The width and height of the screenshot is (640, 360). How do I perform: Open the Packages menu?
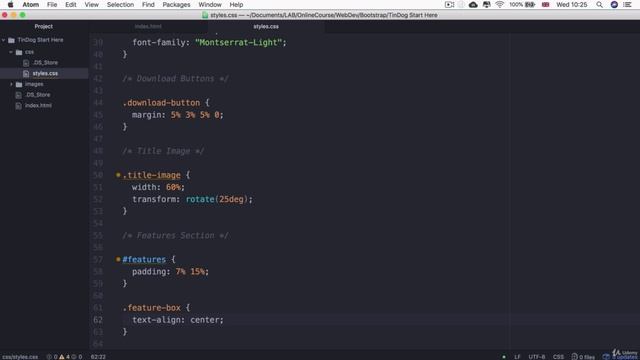176,4
